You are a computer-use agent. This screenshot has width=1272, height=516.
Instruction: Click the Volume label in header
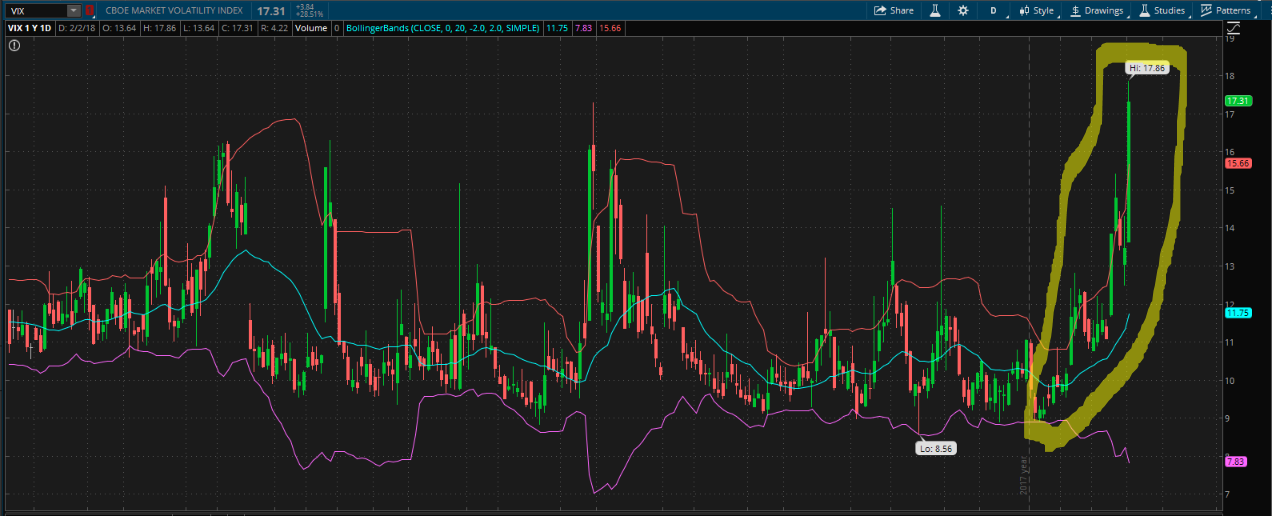[310, 28]
